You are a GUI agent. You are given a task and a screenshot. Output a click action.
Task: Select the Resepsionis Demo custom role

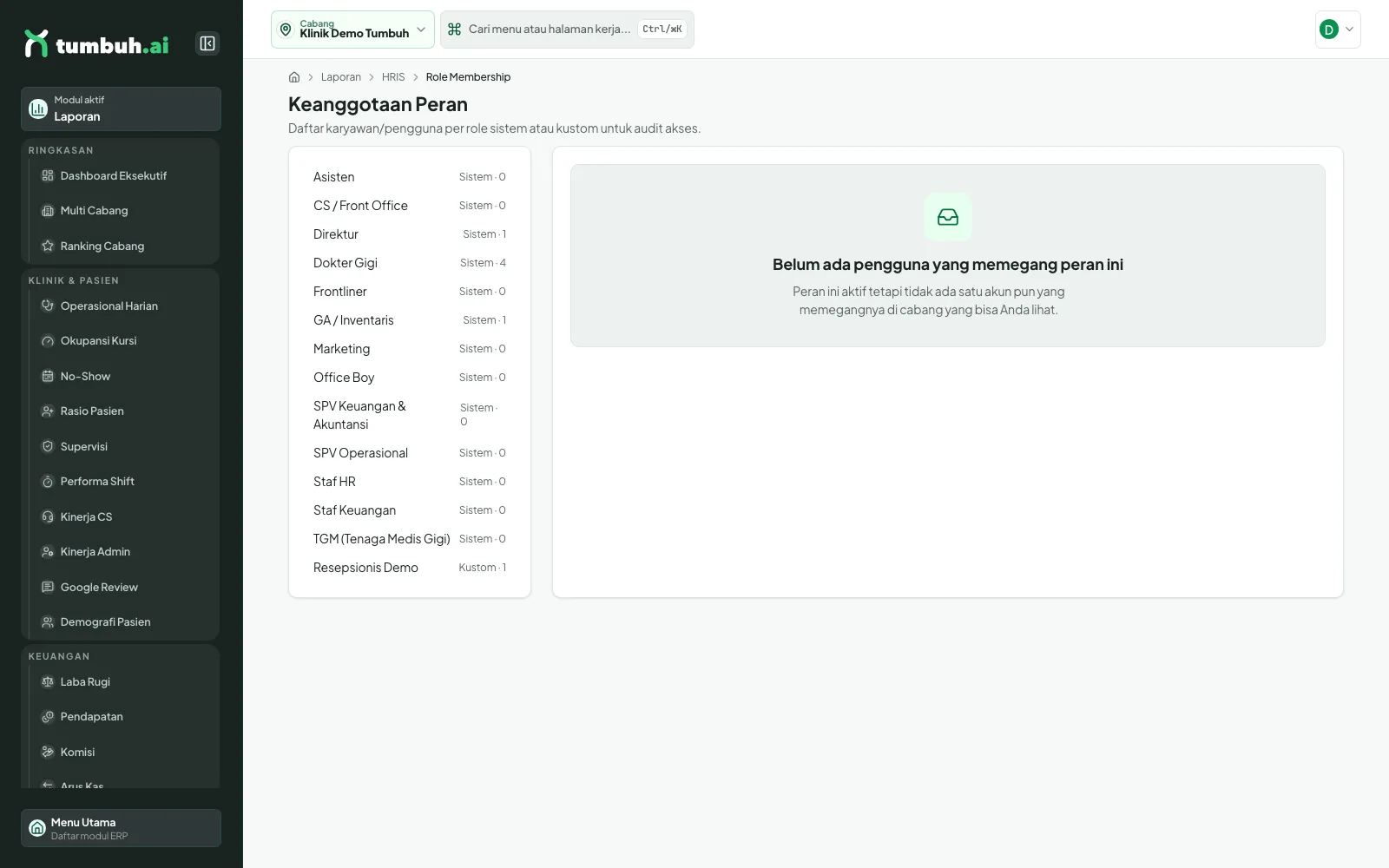pyautogui.click(x=410, y=568)
